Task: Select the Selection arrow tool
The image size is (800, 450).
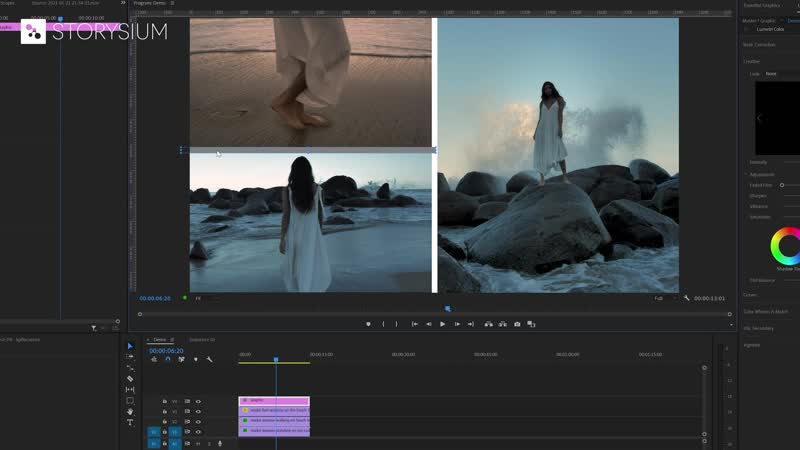Action: (x=130, y=346)
